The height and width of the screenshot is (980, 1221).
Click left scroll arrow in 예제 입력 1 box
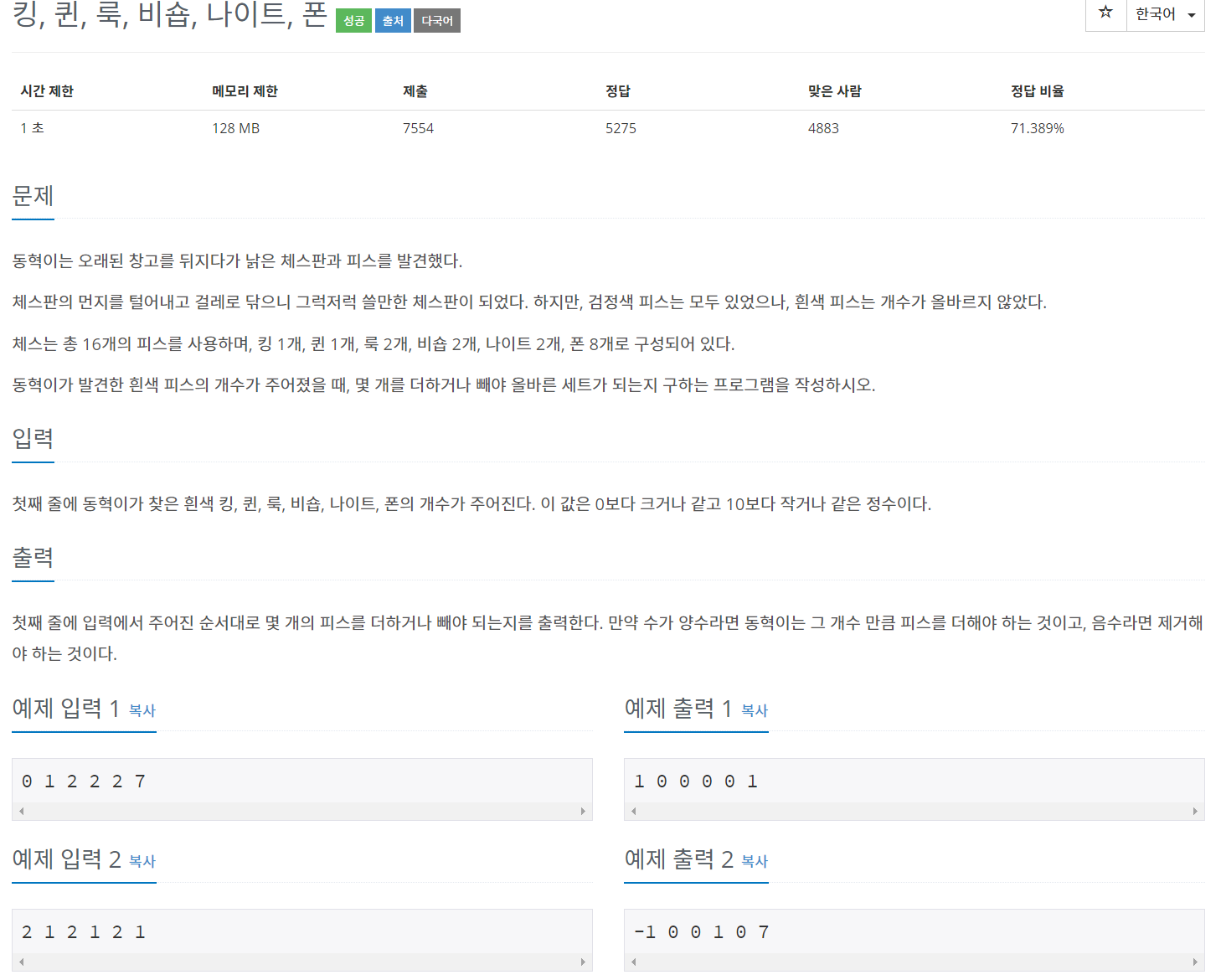pos(21,811)
